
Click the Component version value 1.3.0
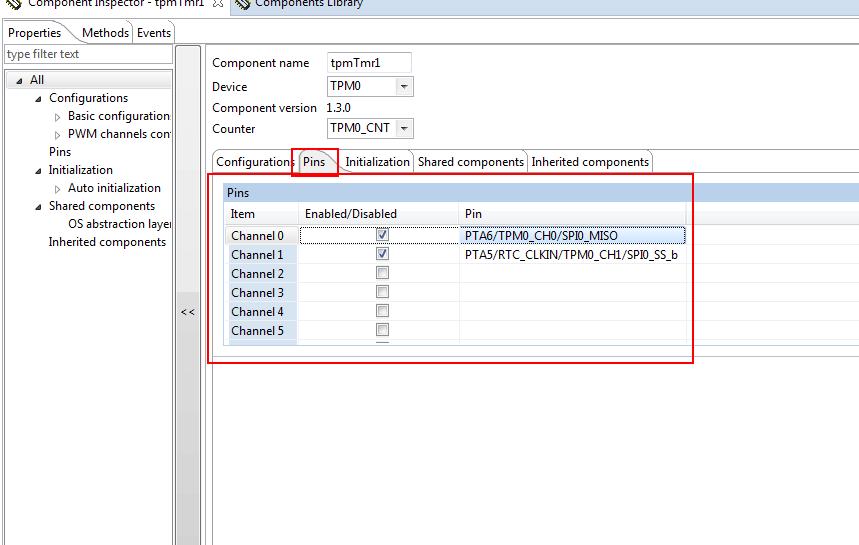(339, 108)
